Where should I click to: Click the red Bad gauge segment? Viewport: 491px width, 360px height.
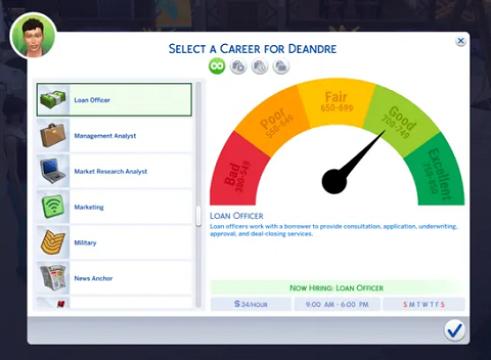pos(238,173)
